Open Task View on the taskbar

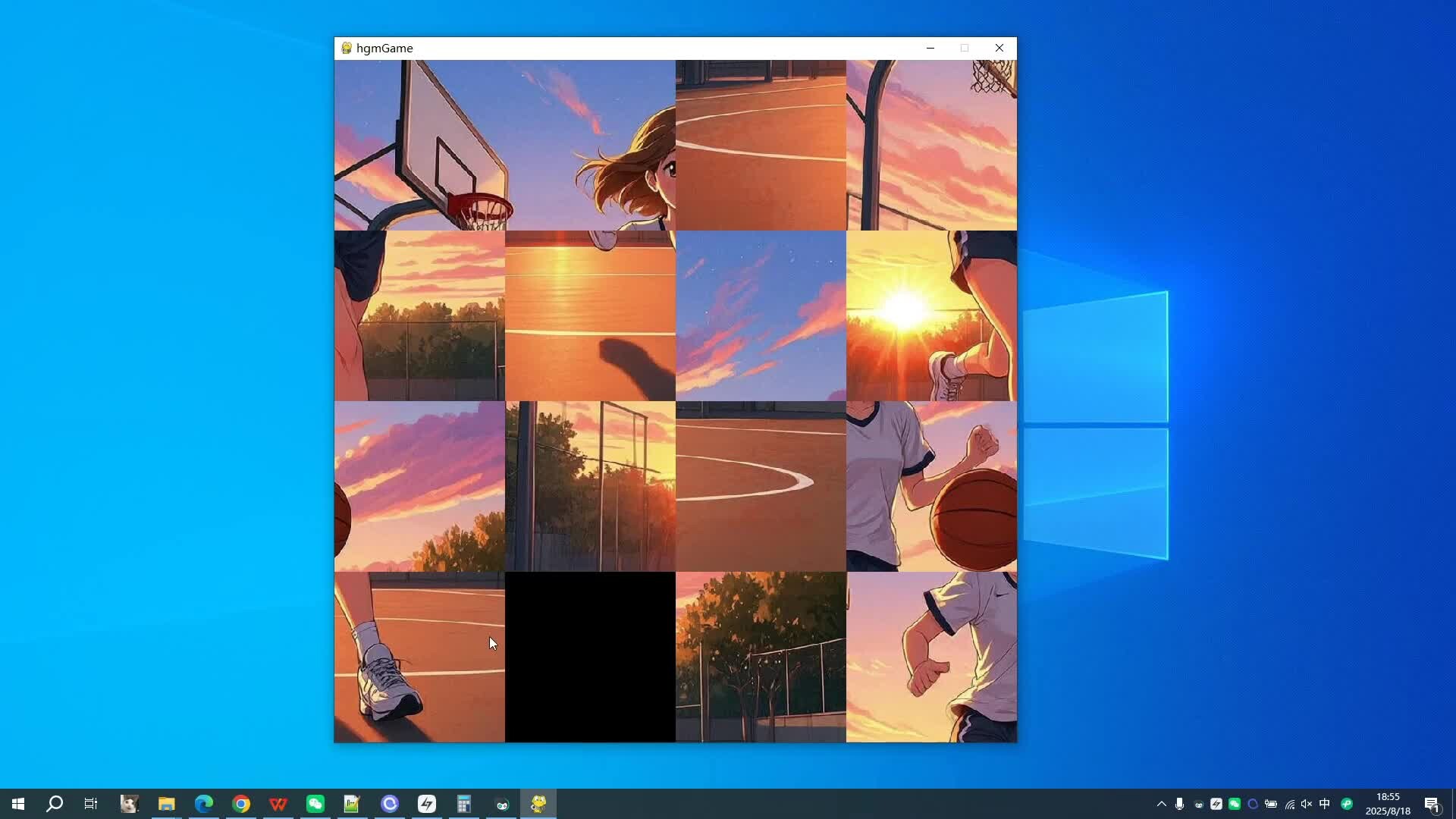[x=91, y=804]
